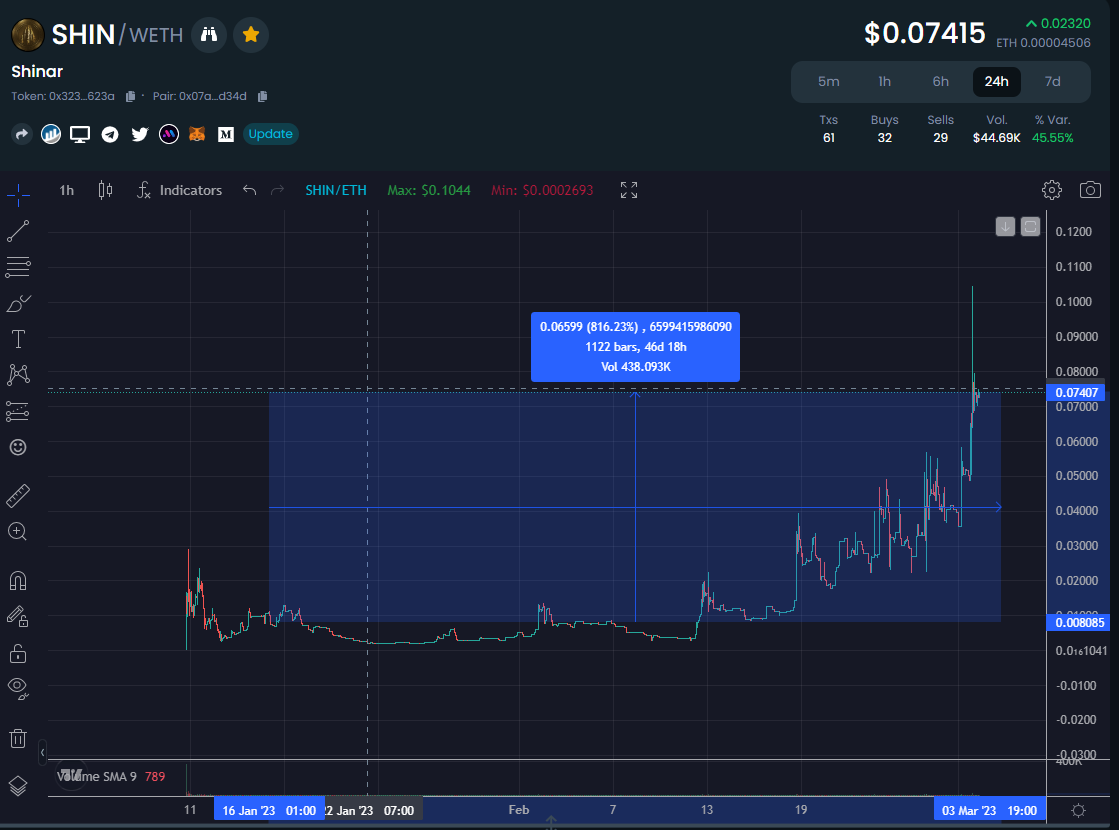The width and height of the screenshot is (1119, 830).
Task: Open the Indicators menu
Action: click(179, 189)
